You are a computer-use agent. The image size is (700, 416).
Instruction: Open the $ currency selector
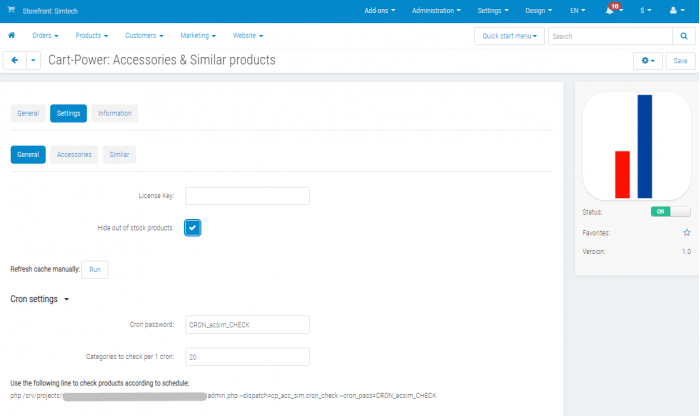click(646, 10)
